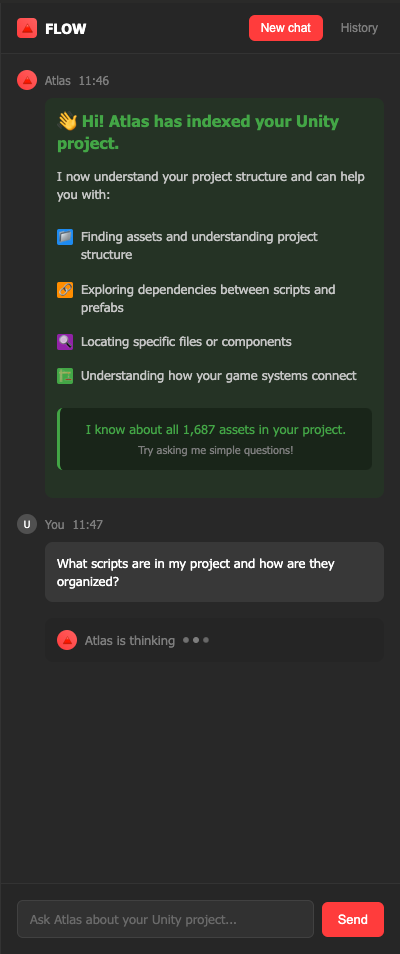This screenshot has width=400, height=954.
Task: Open the History tab
Action: click(x=359, y=28)
